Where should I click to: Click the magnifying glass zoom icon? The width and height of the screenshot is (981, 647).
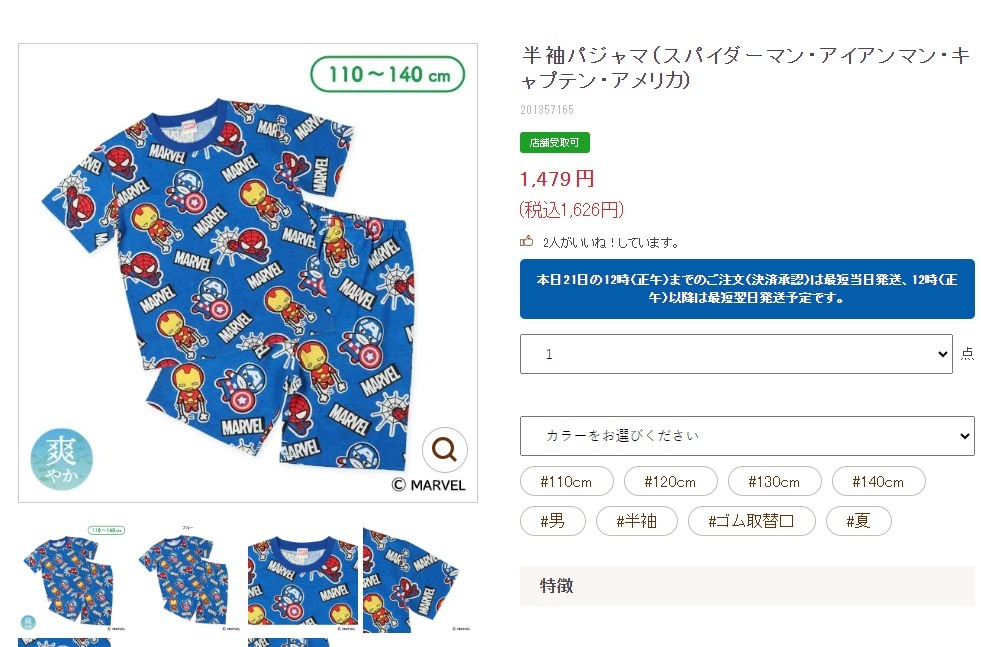click(444, 451)
